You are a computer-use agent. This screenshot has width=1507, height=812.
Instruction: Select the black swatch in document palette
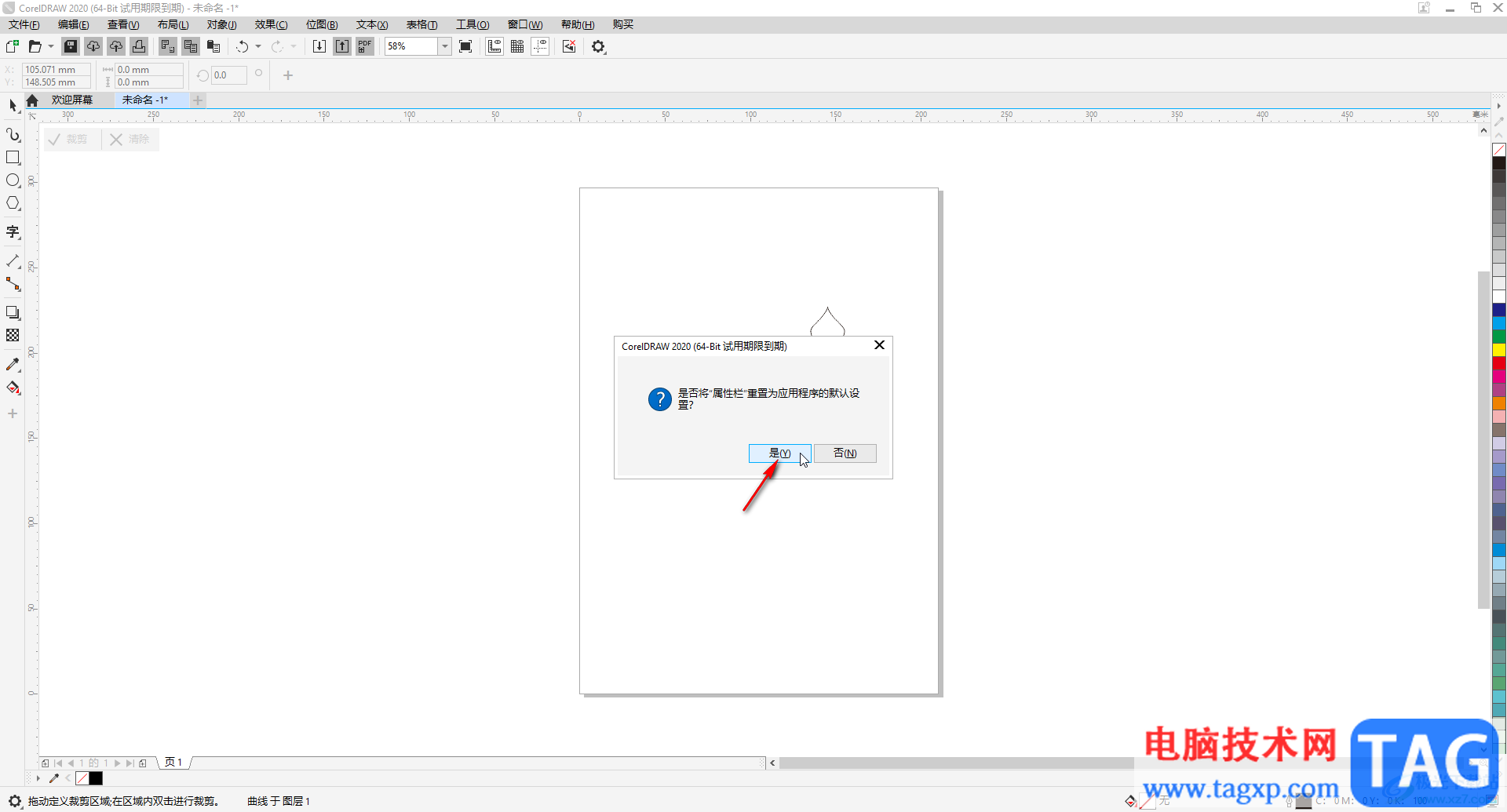[96, 778]
